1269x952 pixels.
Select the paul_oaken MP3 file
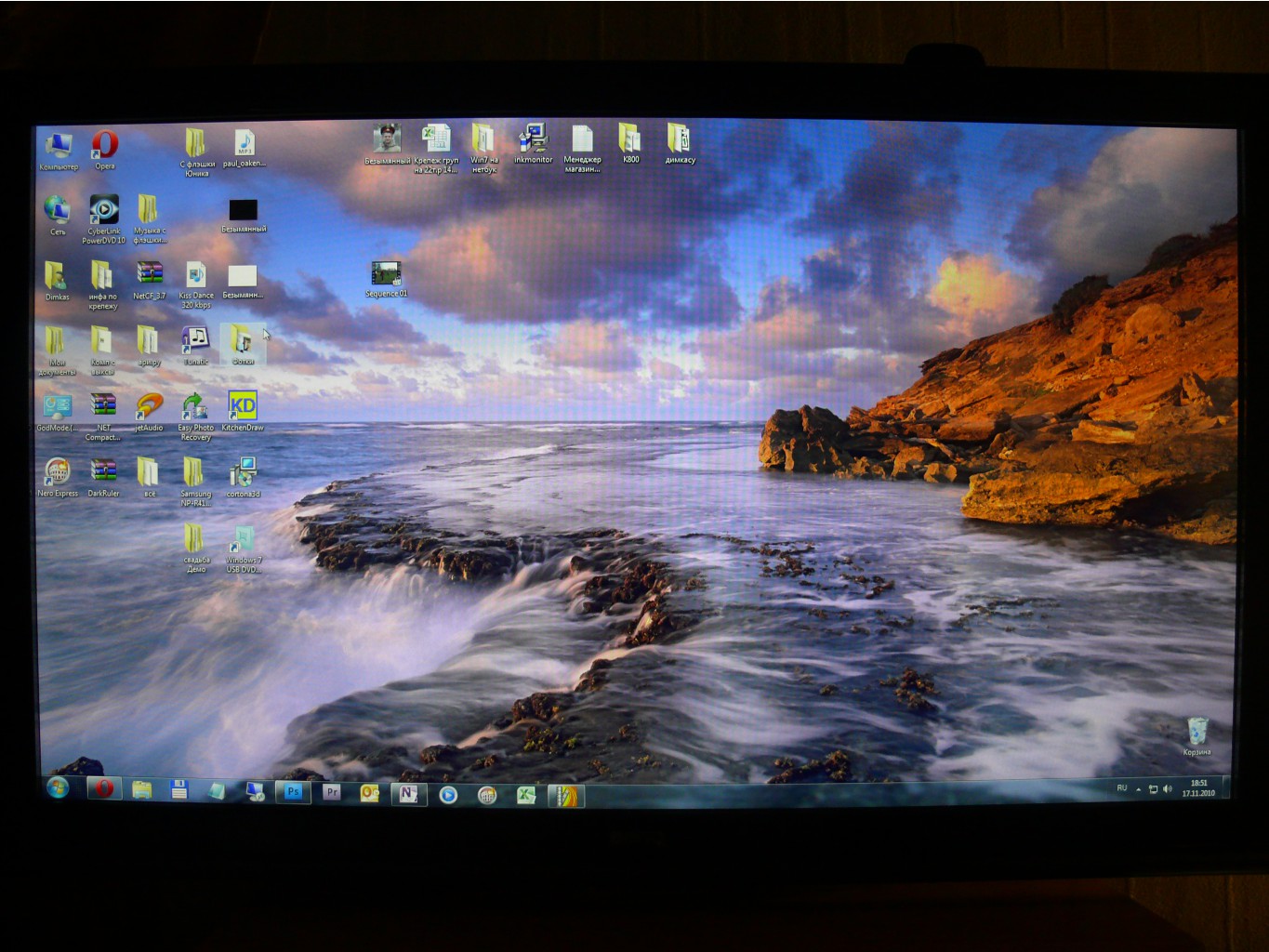point(244,150)
